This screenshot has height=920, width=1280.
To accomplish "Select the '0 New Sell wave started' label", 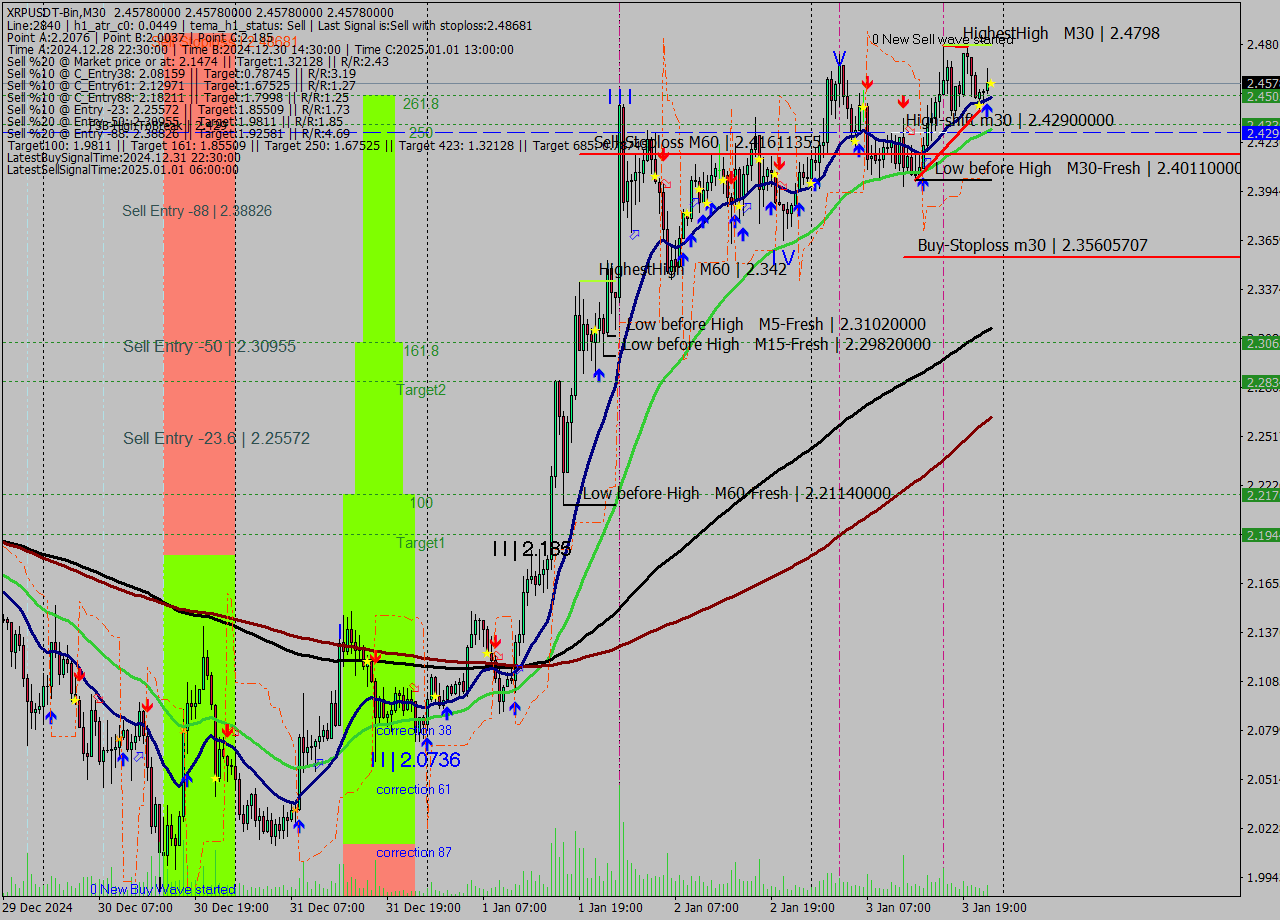I will click(942, 40).
